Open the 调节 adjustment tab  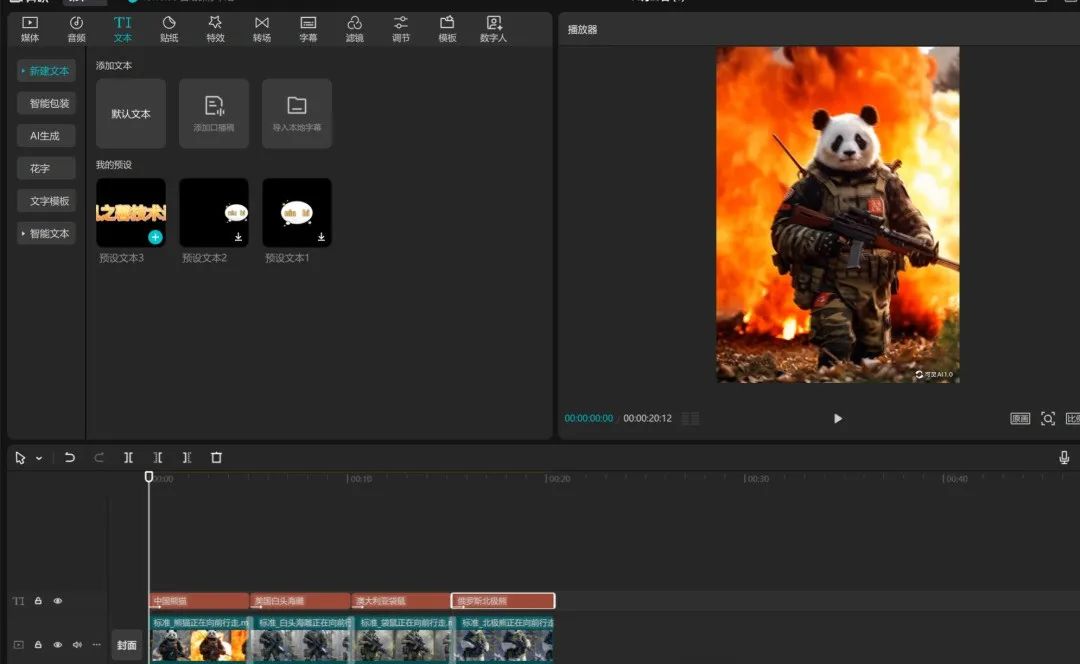(401, 30)
